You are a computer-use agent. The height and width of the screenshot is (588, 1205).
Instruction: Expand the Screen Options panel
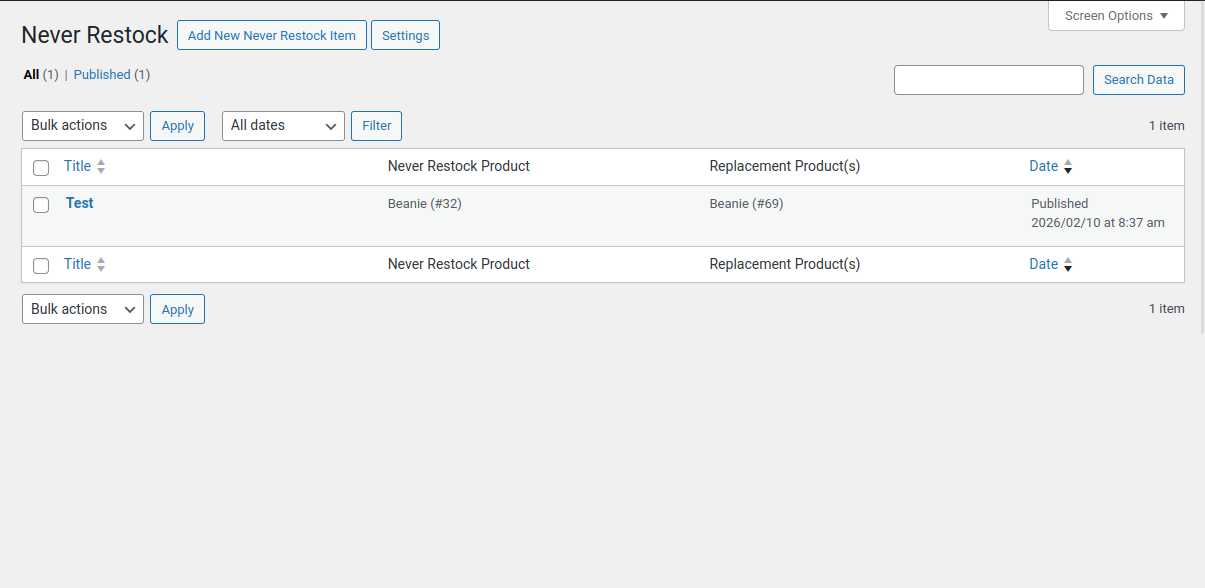click(x=1116, y=16)
